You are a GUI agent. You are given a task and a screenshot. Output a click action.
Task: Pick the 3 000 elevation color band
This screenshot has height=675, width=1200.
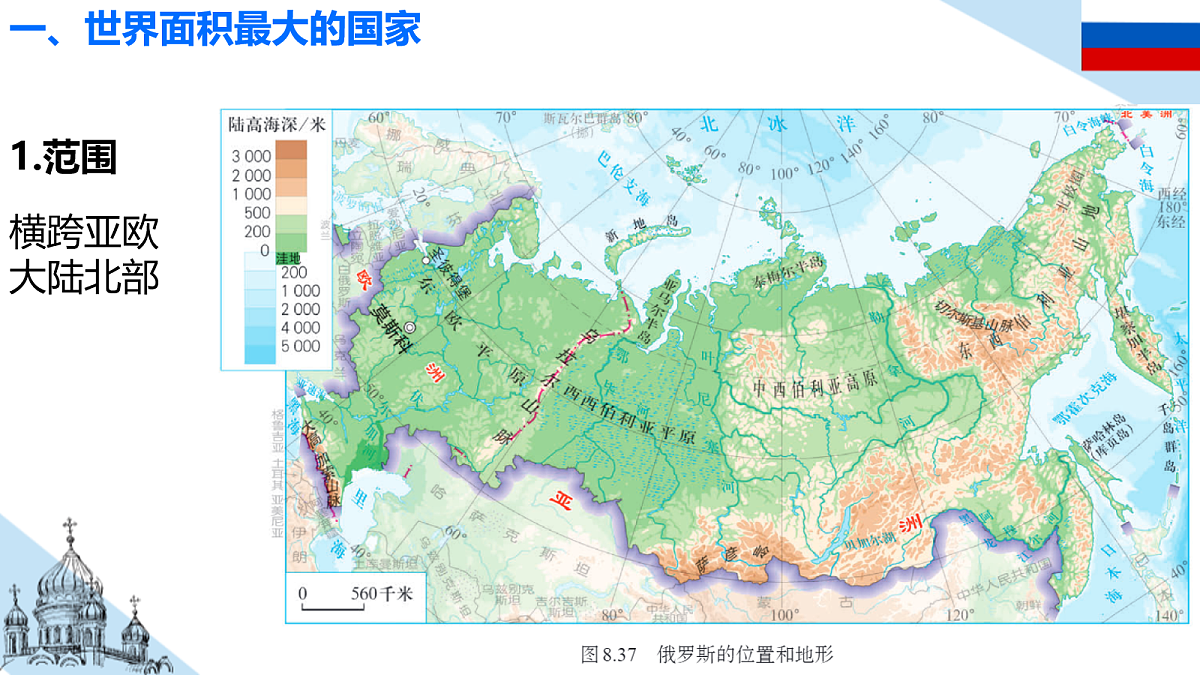[292, 151]
